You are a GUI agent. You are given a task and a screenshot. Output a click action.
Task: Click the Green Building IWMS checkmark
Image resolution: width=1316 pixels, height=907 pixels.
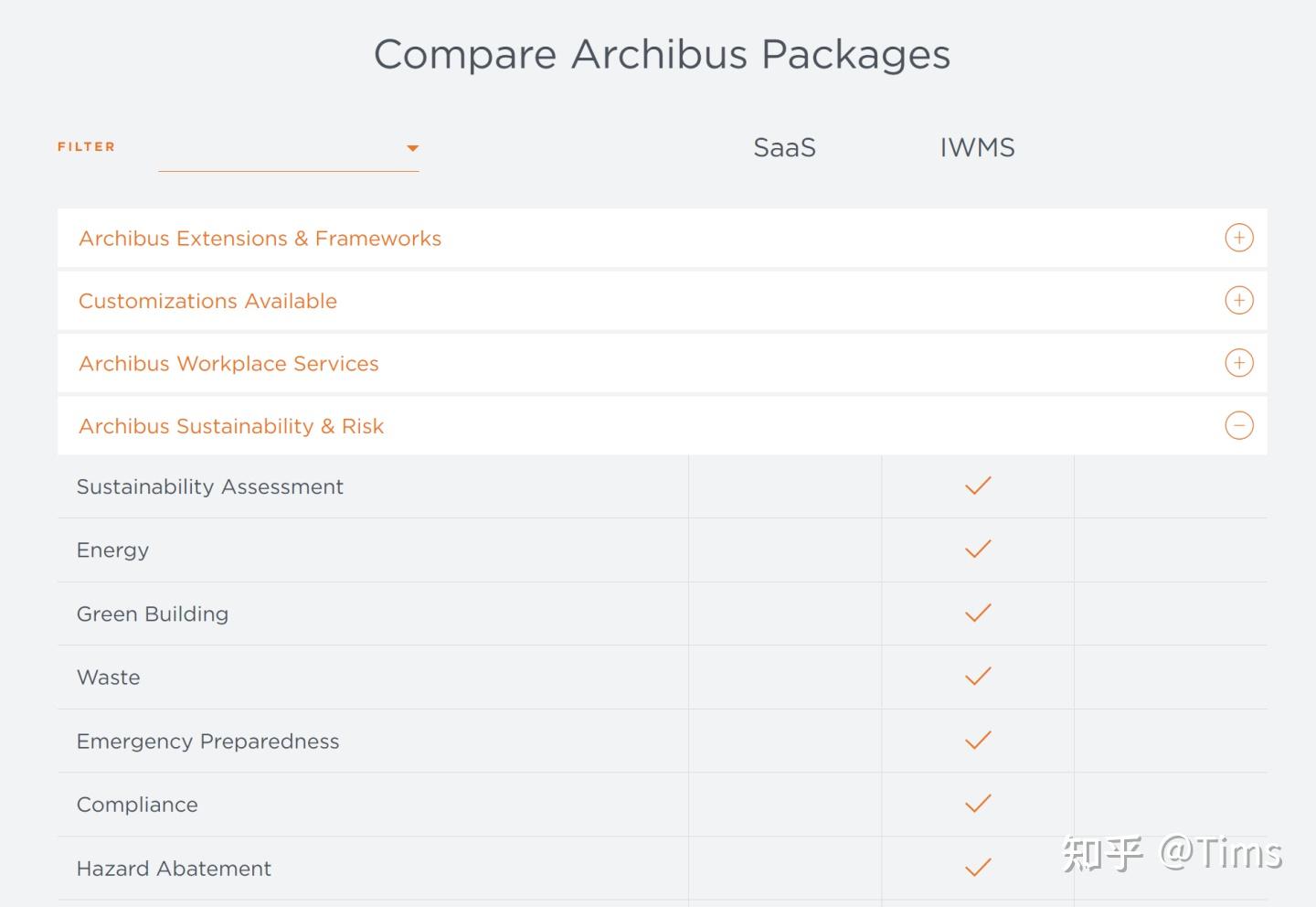click(976, 613)
